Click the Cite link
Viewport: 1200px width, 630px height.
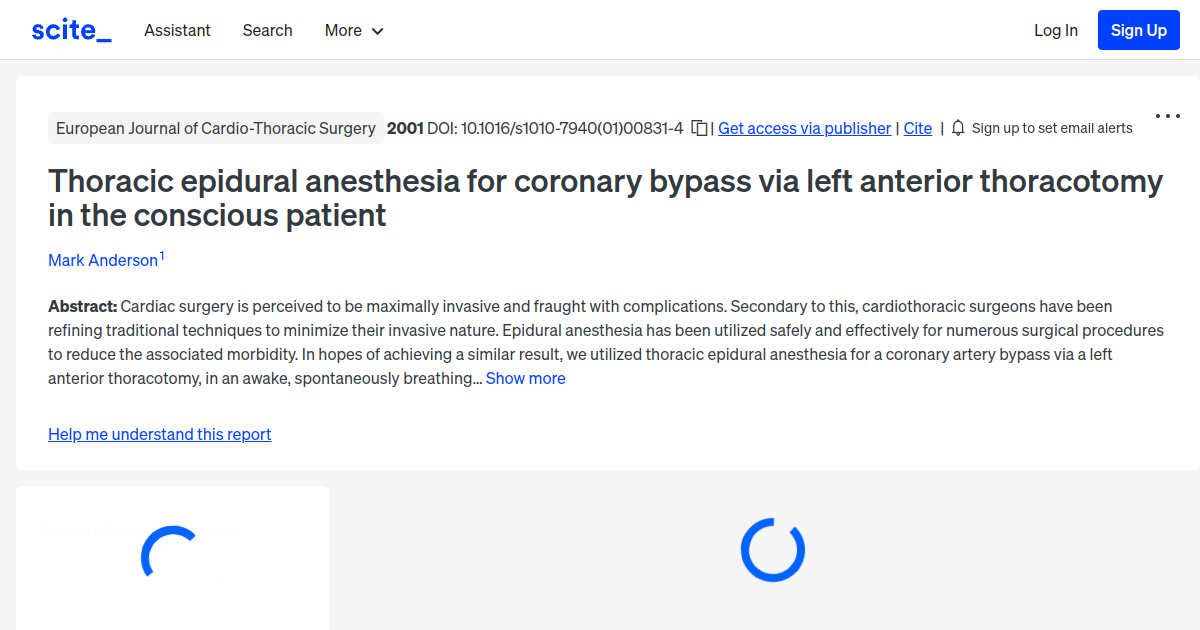[917, 128]
